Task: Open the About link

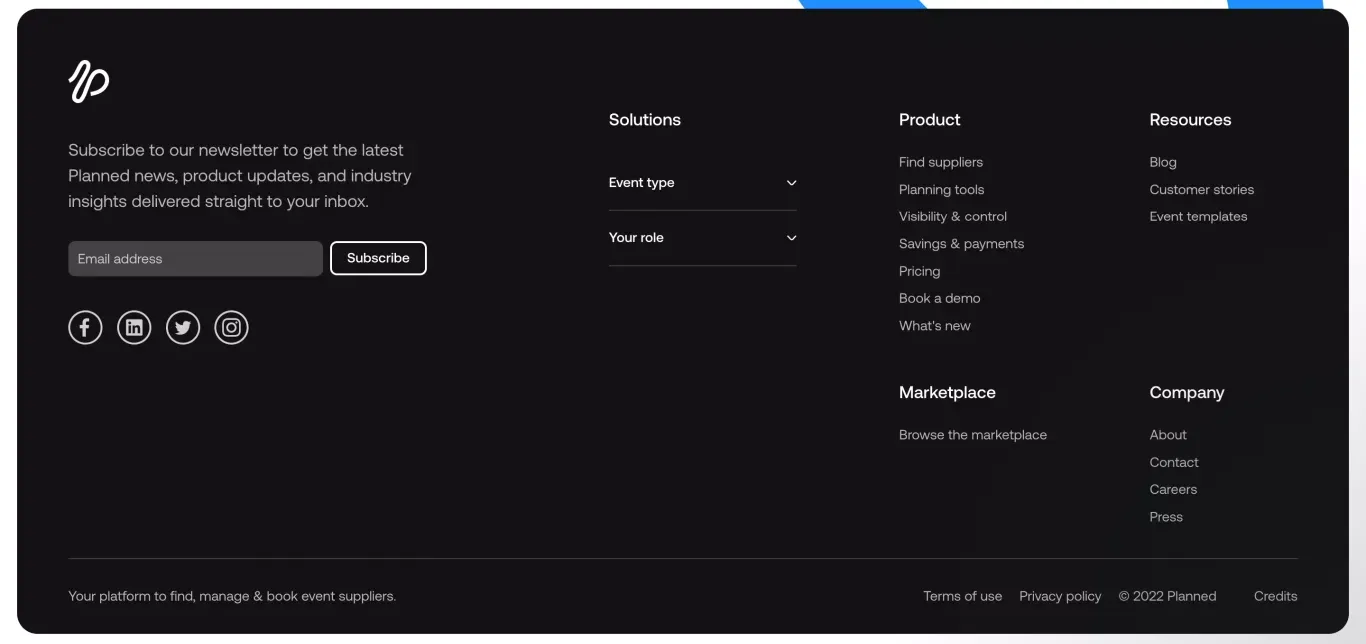Action: point(1168,435)
